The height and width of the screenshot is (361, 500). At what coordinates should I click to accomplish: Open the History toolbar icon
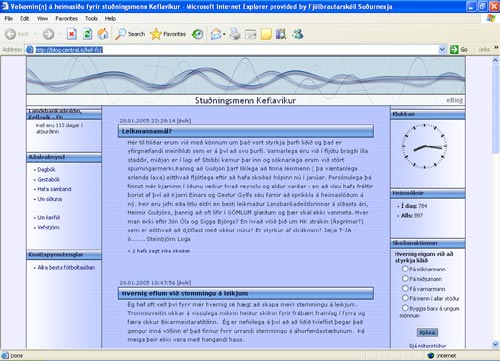coord(198,34)
